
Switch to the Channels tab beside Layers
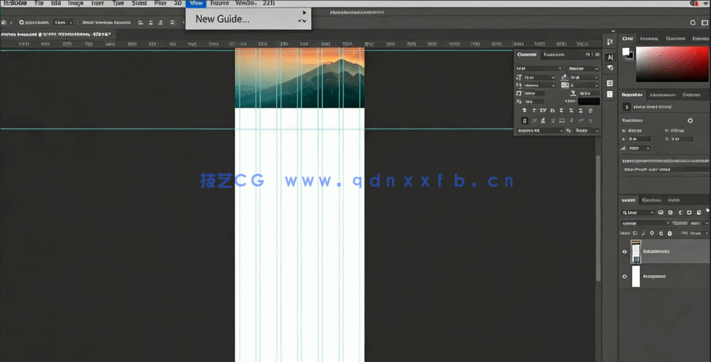652,200
